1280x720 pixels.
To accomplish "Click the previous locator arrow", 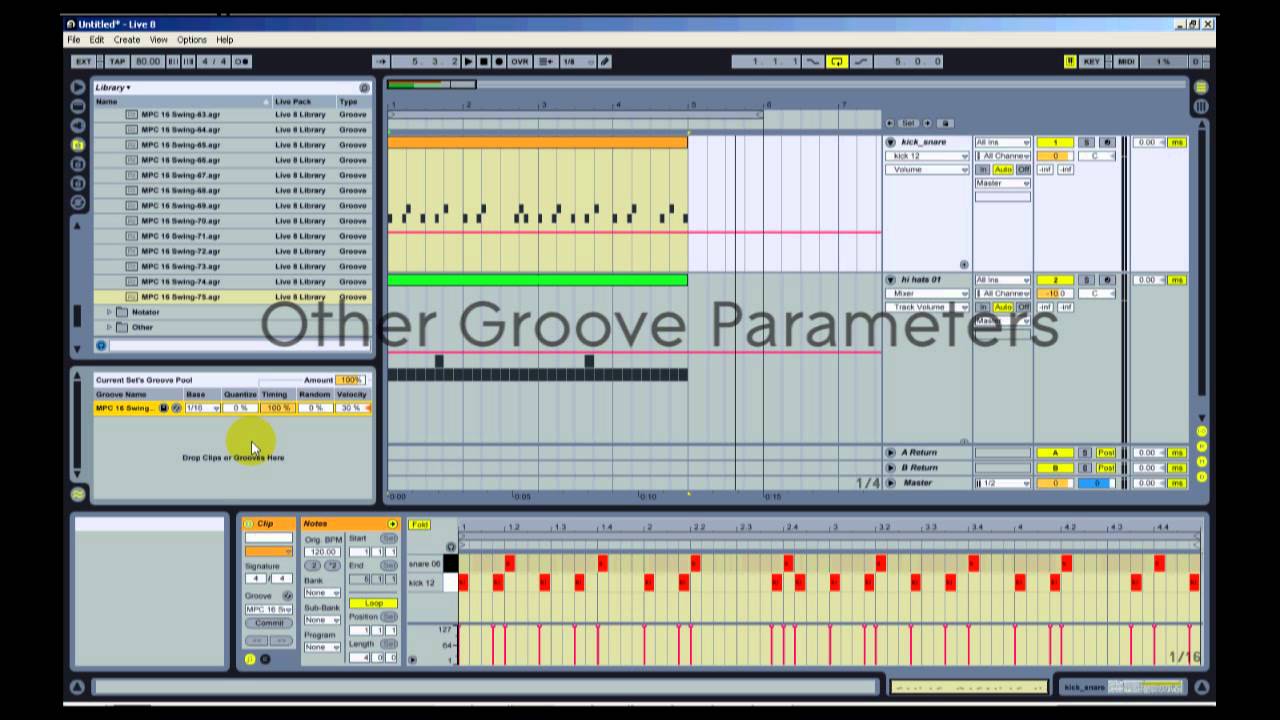I will (x=890, y=123).
